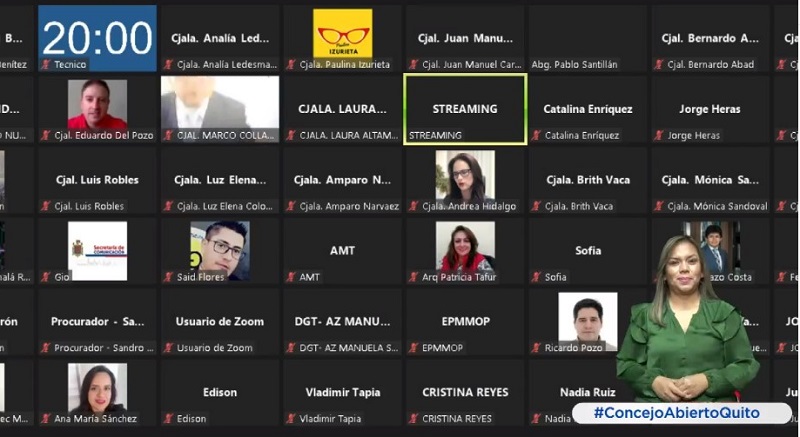Image resolution: width=800 pixels, height=437 pixels.
Task: Click muted mic icon on Said Flores tile
Action: point(168,277)
